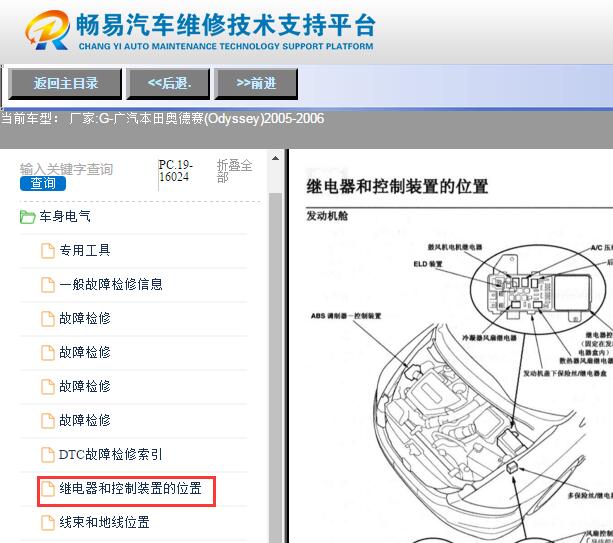Click the 冷凝器风扇继电器 diagram label
This screenshot has height=543, width=613.
click(x=489, y=338)
